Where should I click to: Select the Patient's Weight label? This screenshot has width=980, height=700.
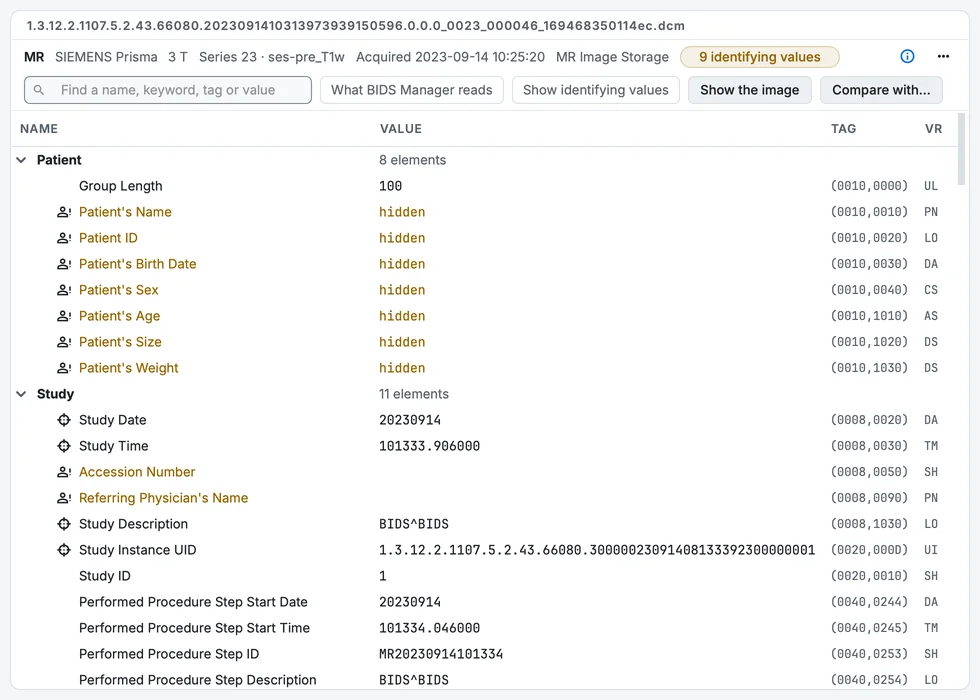129,368
